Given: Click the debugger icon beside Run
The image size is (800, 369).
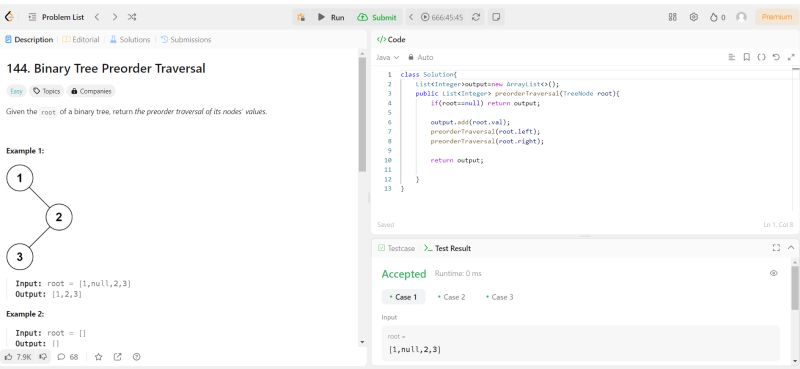Looking at the screenshot, I should (301, 17).
